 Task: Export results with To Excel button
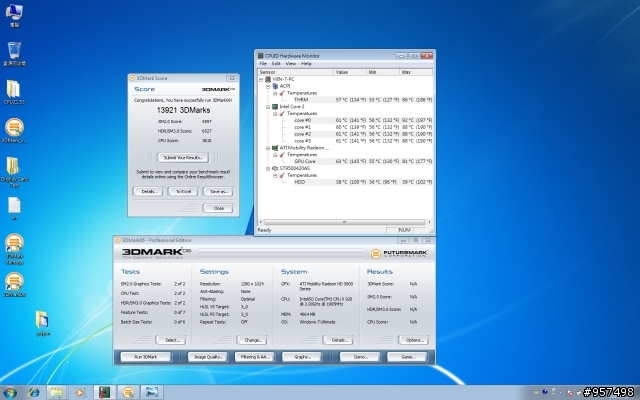[183, 191]
